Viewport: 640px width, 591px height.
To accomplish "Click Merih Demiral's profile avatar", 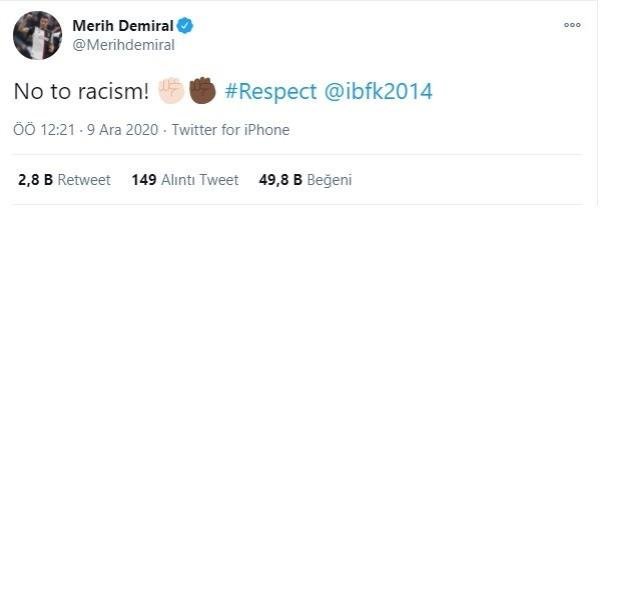I will [37, 36].
